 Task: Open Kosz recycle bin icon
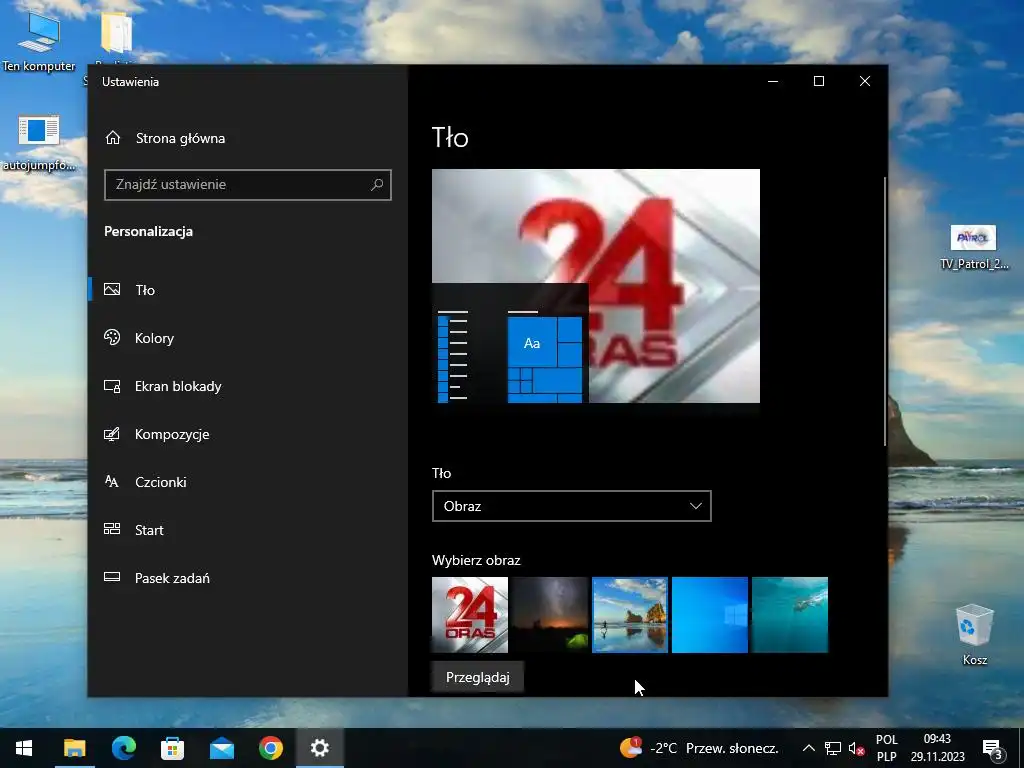(974, 635)
